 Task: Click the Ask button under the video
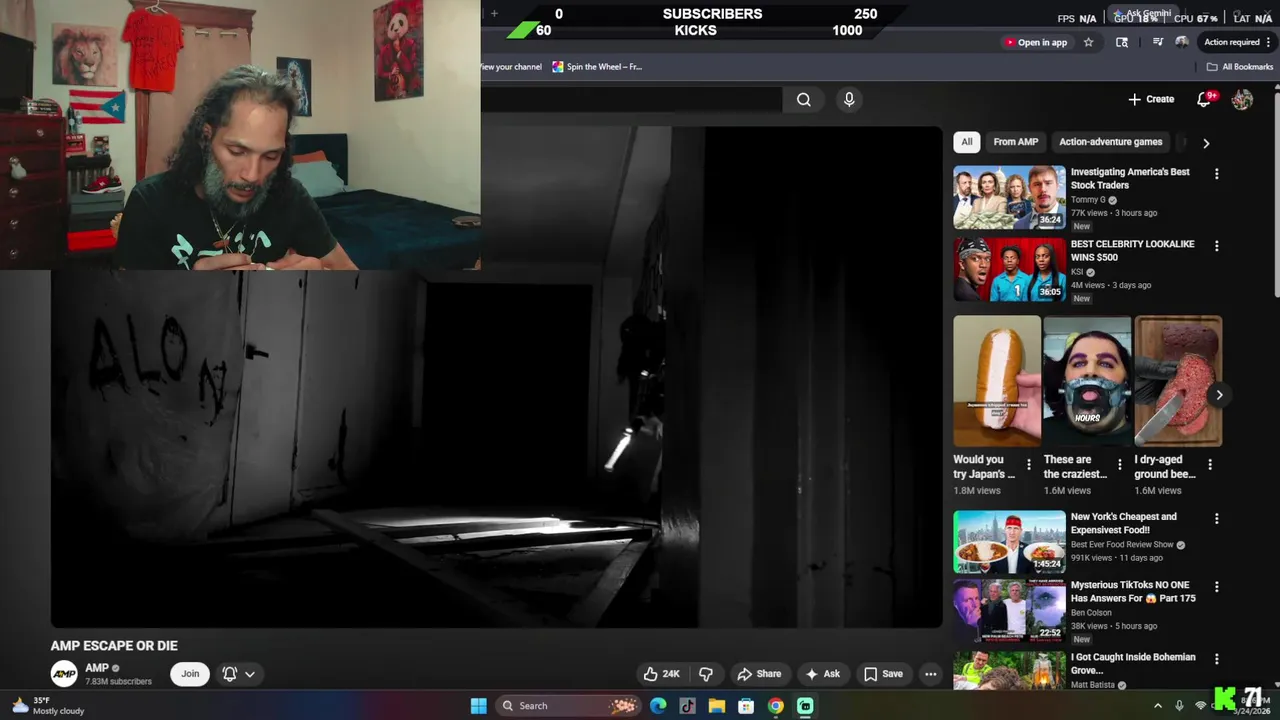coord(823,674)
